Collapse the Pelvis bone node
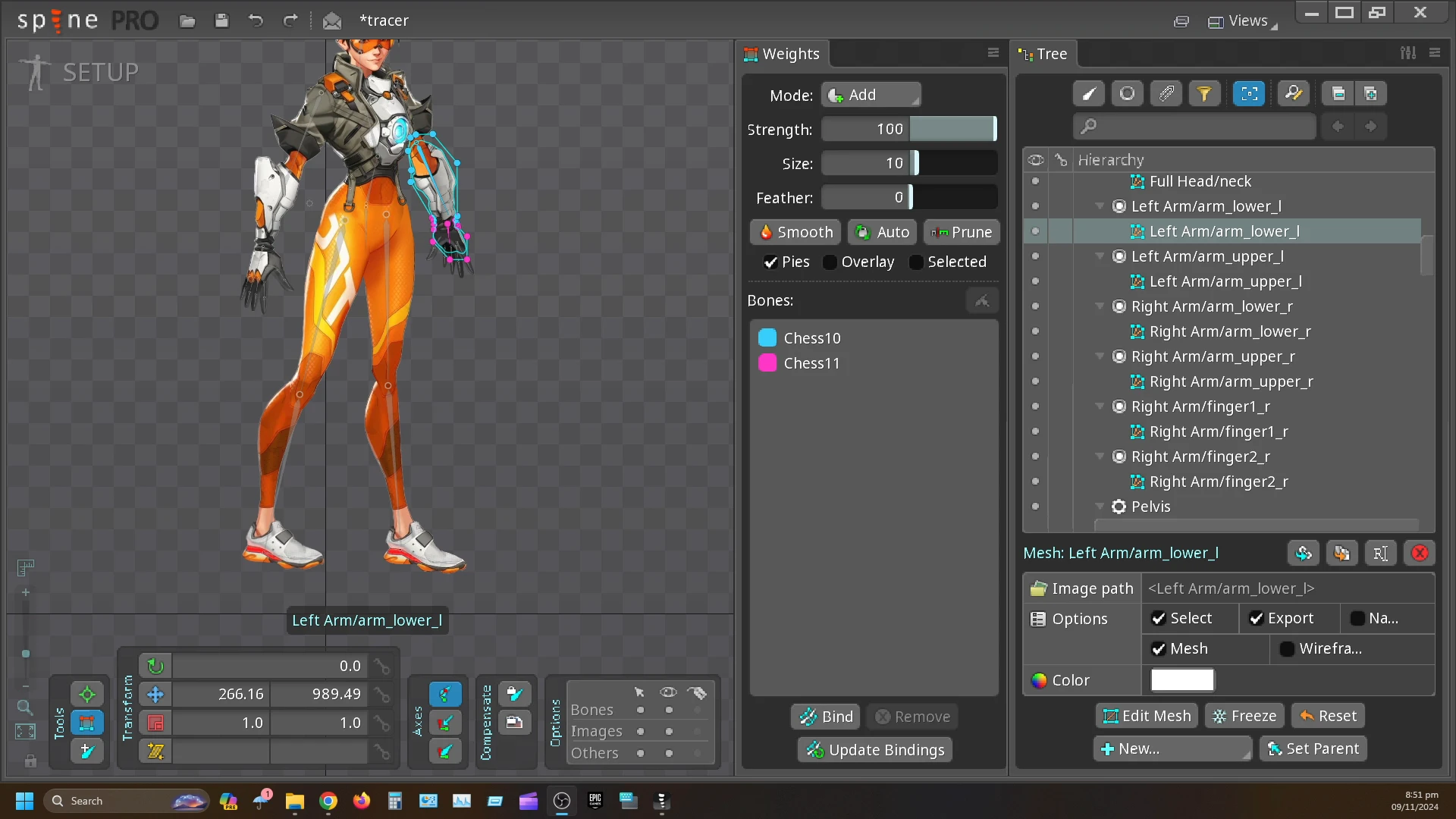Screen dimensions: 1456x819 1100,507
